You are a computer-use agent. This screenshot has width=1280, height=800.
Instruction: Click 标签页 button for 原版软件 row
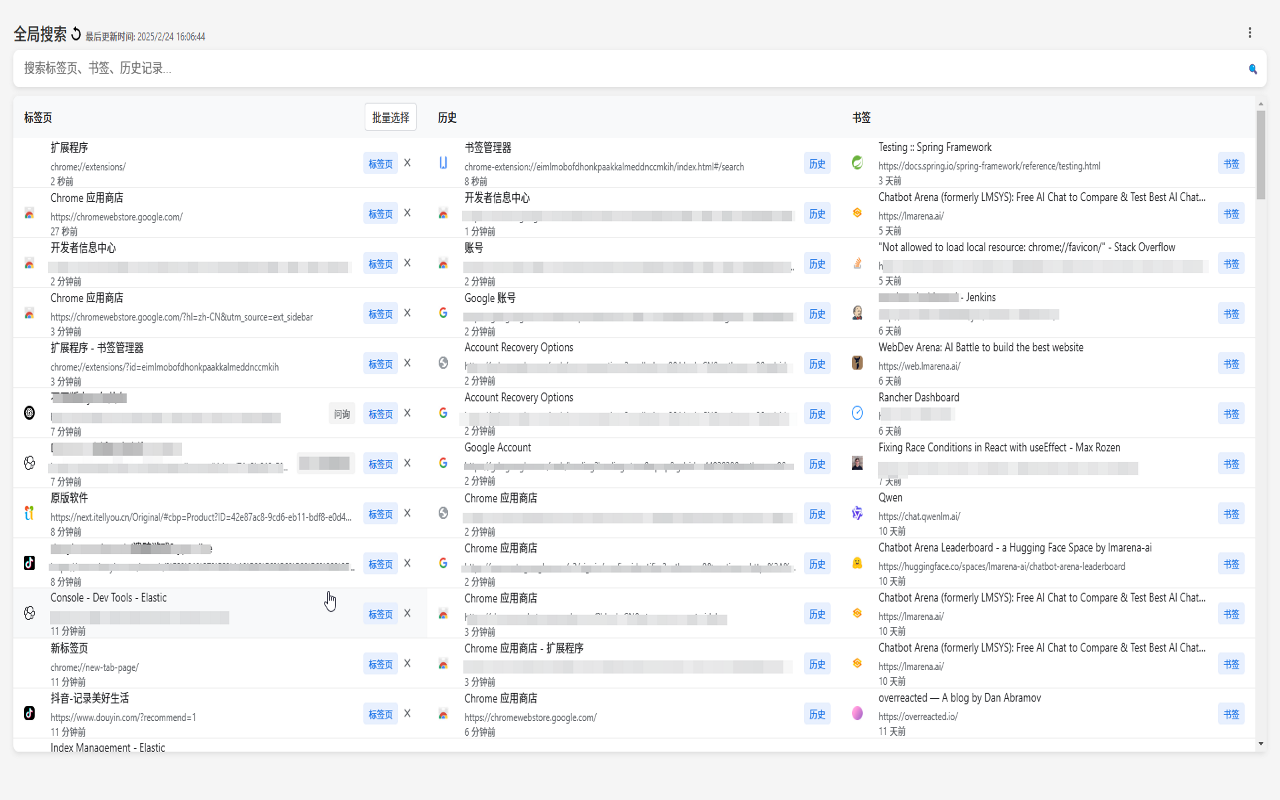pos(381,514)
